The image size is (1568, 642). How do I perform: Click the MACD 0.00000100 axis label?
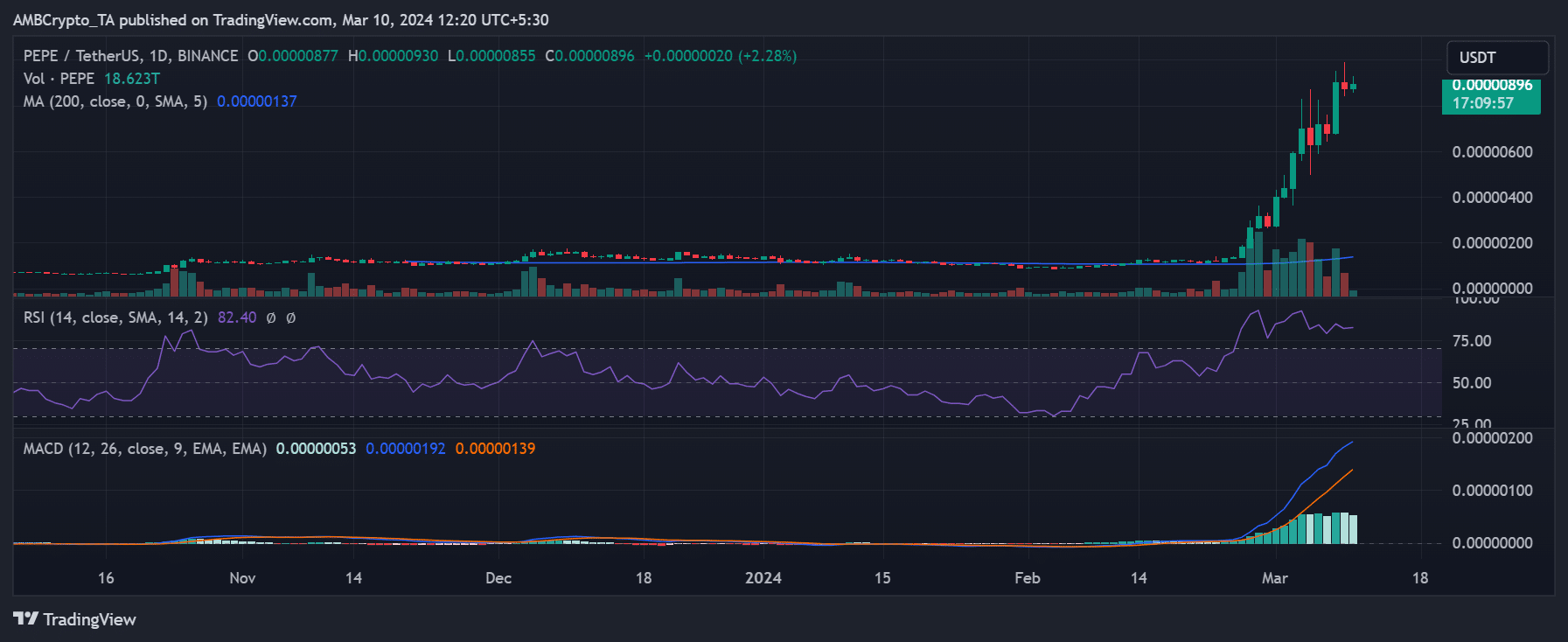tap(1492, 491)
